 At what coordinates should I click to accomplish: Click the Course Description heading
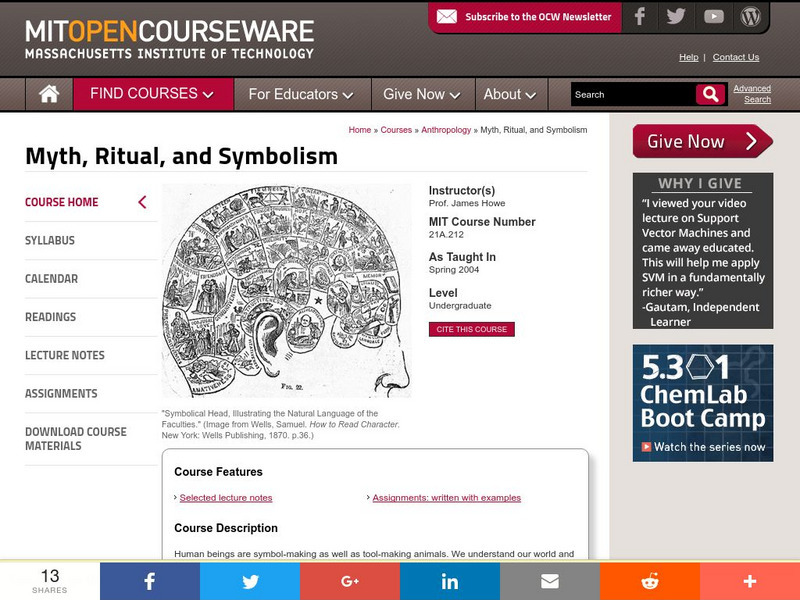click(x=226, y=528)
